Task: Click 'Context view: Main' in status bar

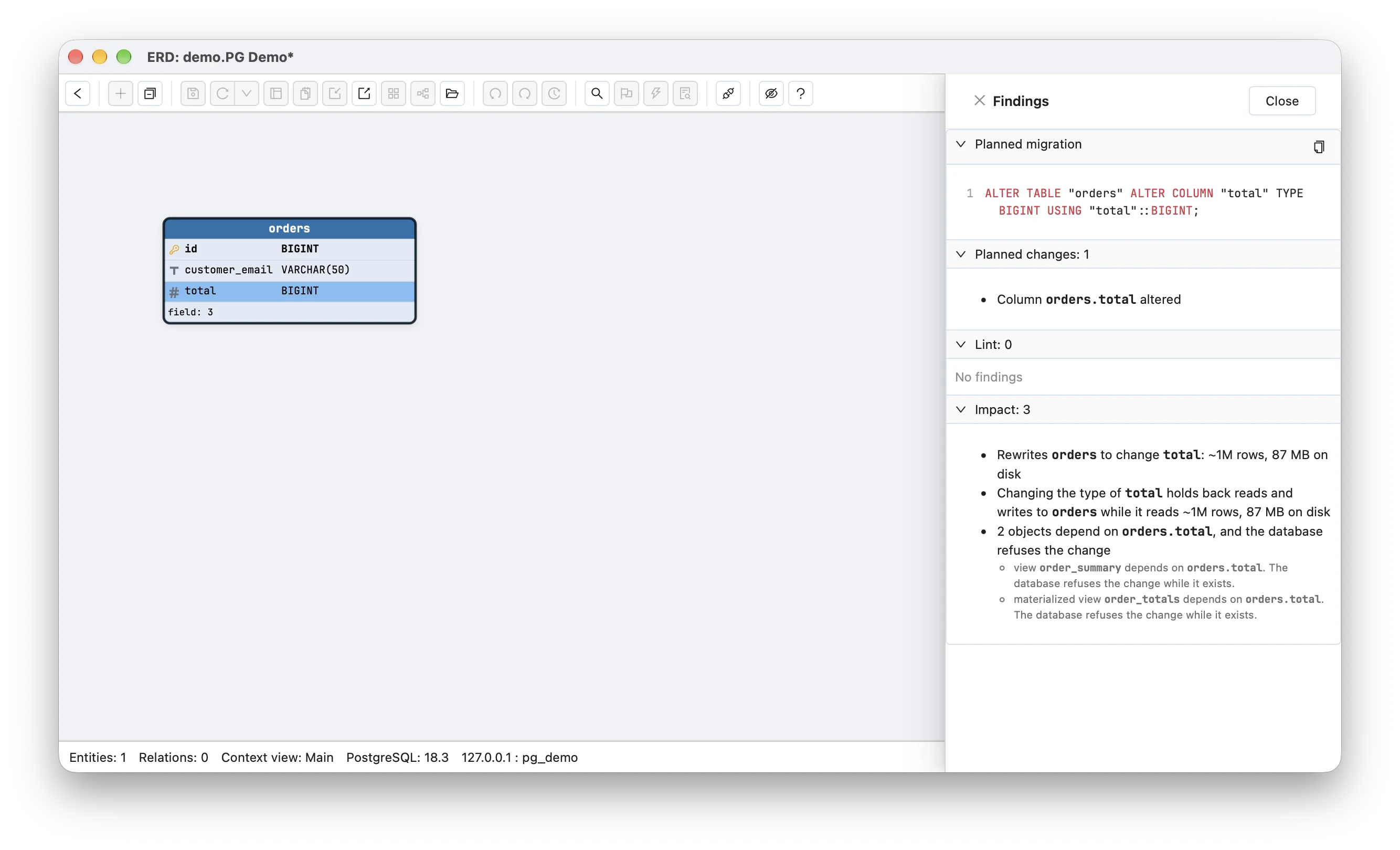Action: tap(277, 757)
